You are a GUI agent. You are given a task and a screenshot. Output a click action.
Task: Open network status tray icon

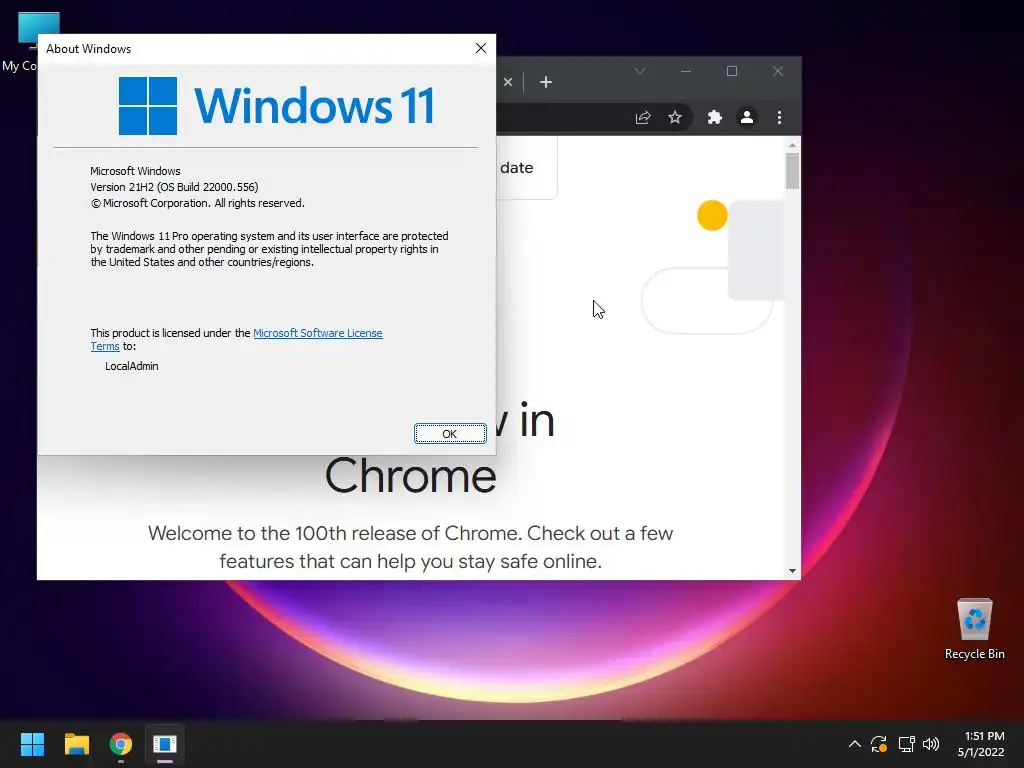pyautogui.click(x=906, y=744)
